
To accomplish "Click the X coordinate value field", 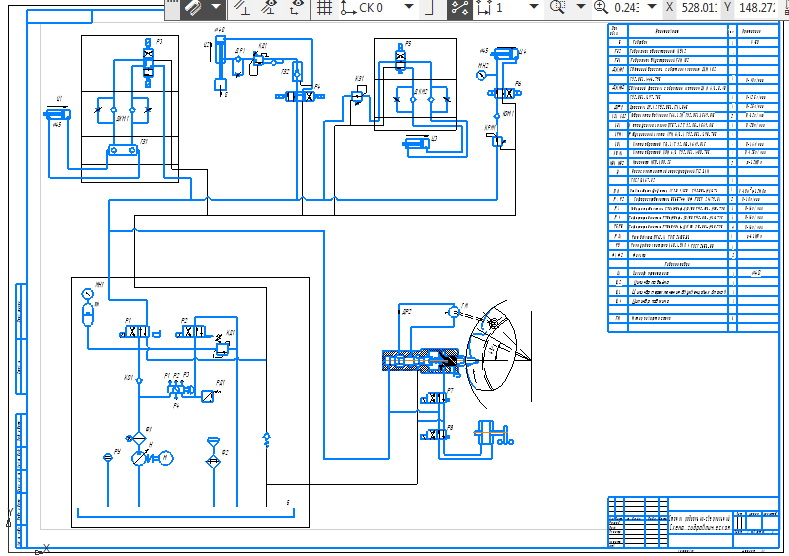I will click(x=699, y=8).
